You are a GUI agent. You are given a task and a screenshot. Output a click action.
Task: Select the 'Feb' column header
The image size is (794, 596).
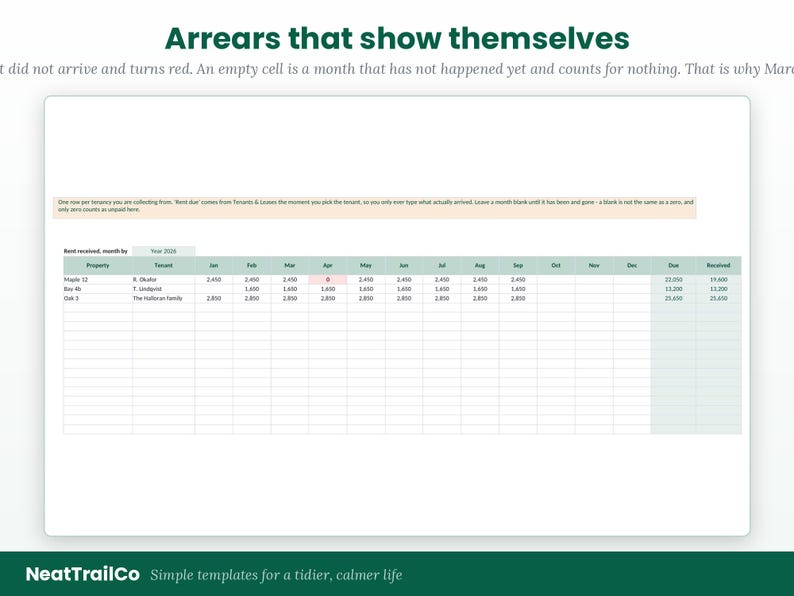point(252,265)
